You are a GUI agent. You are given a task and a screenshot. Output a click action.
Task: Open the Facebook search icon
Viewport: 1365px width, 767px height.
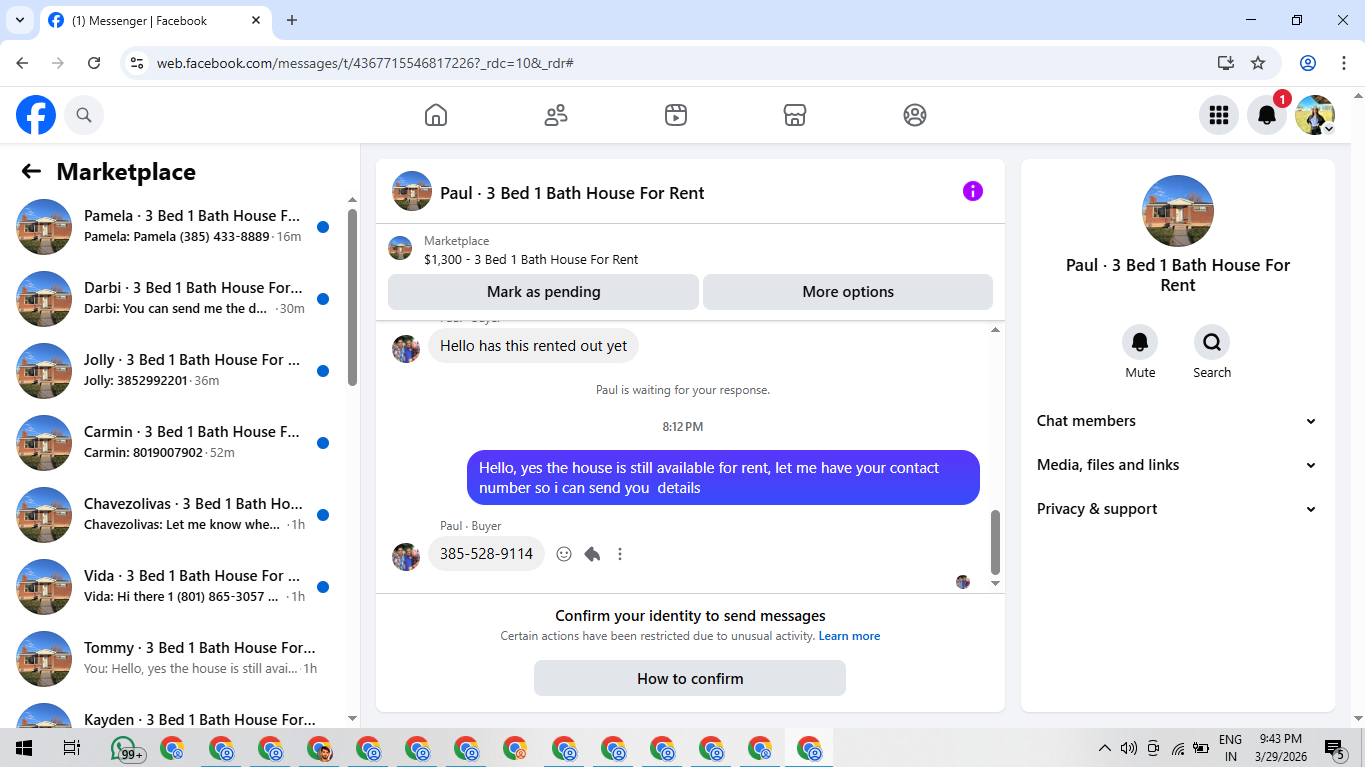[x=84, y=116]
